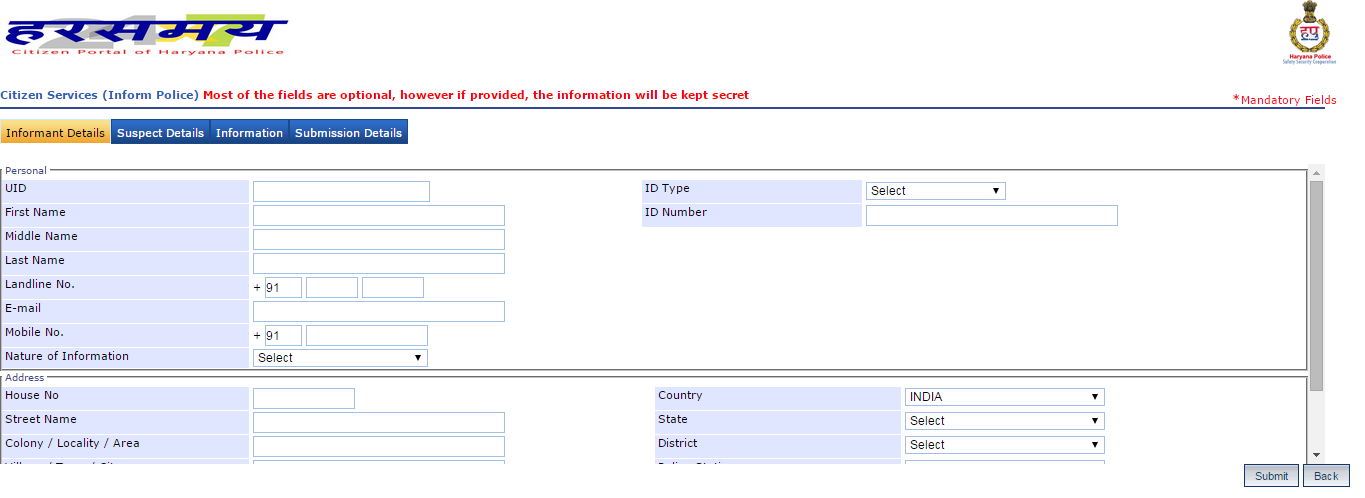The width and height of the screenshot is (1365, 498).
Task: Expand the State dropdown
Action: [x=1004, y=421]
